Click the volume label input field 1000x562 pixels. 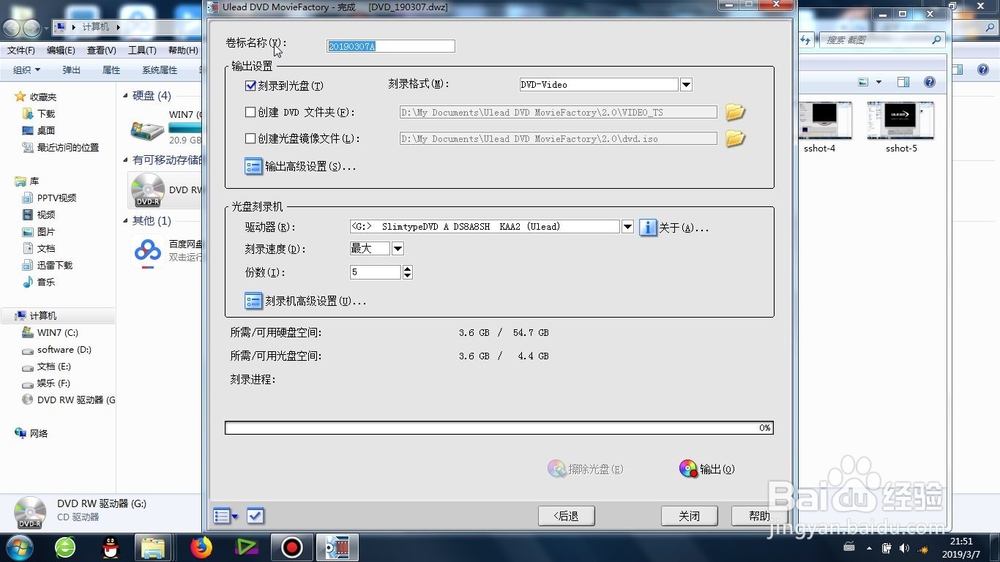click(390, 46)
